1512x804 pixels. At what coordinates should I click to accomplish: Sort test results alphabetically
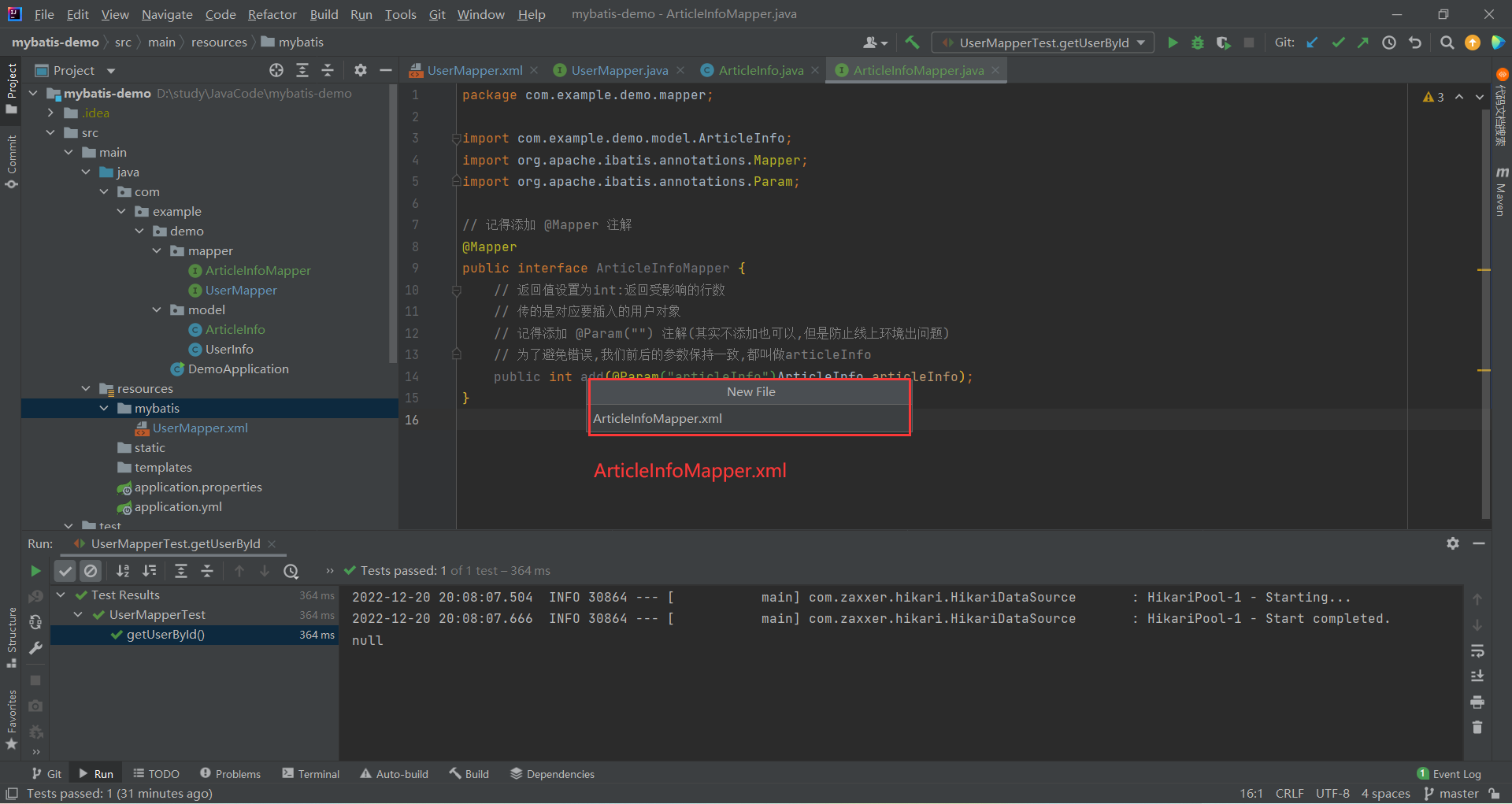coord(123,571)
